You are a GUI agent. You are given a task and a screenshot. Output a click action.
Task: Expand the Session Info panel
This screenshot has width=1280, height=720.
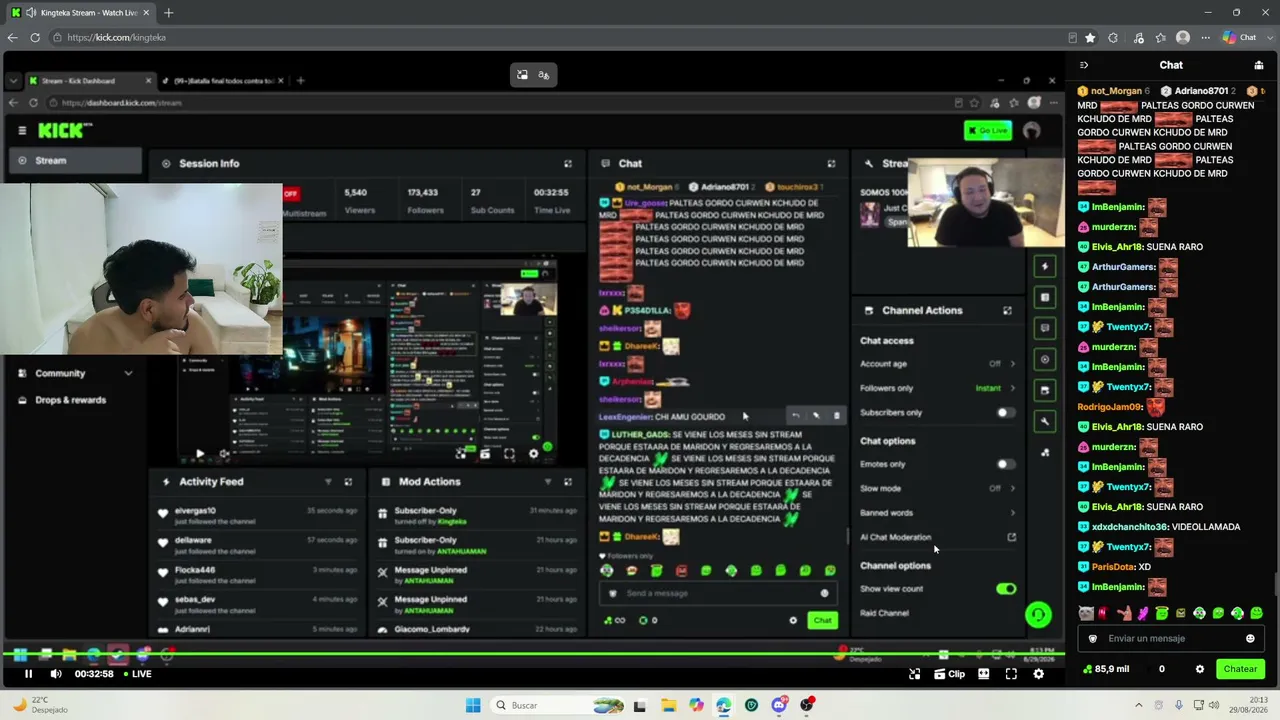[x=568, y=163]
